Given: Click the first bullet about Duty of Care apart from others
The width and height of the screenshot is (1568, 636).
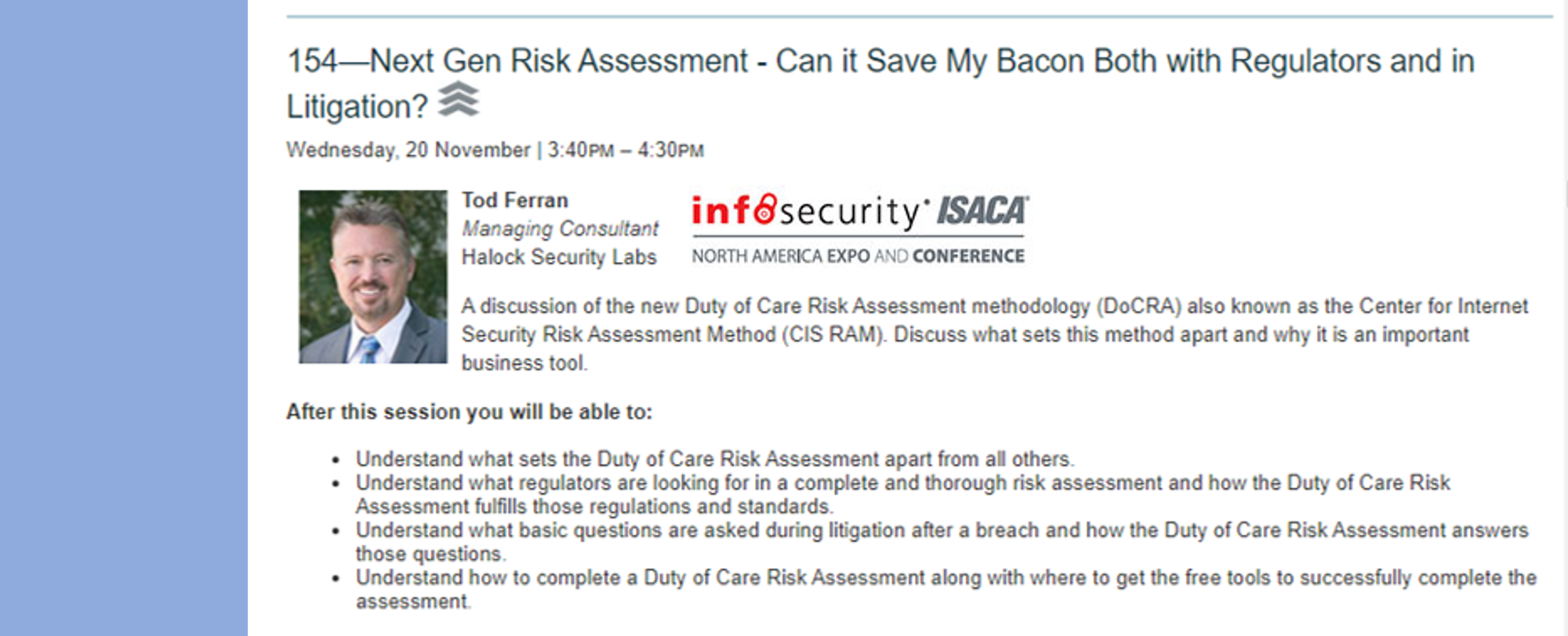Looking at the screenshot, I should [x=714, y=459].
